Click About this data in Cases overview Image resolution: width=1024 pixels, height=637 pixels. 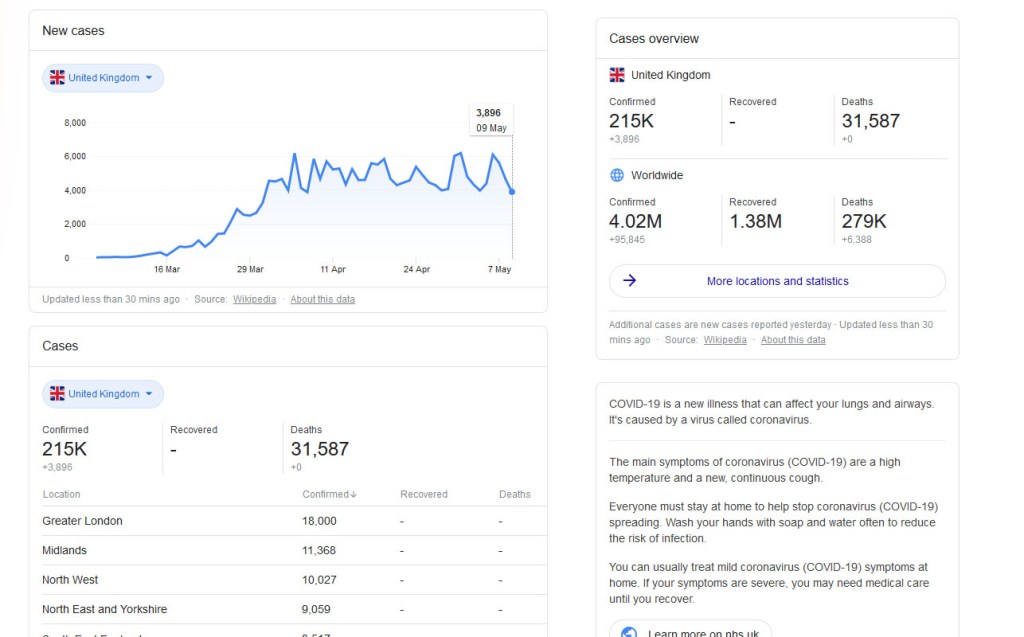click(x=793, y=340)
